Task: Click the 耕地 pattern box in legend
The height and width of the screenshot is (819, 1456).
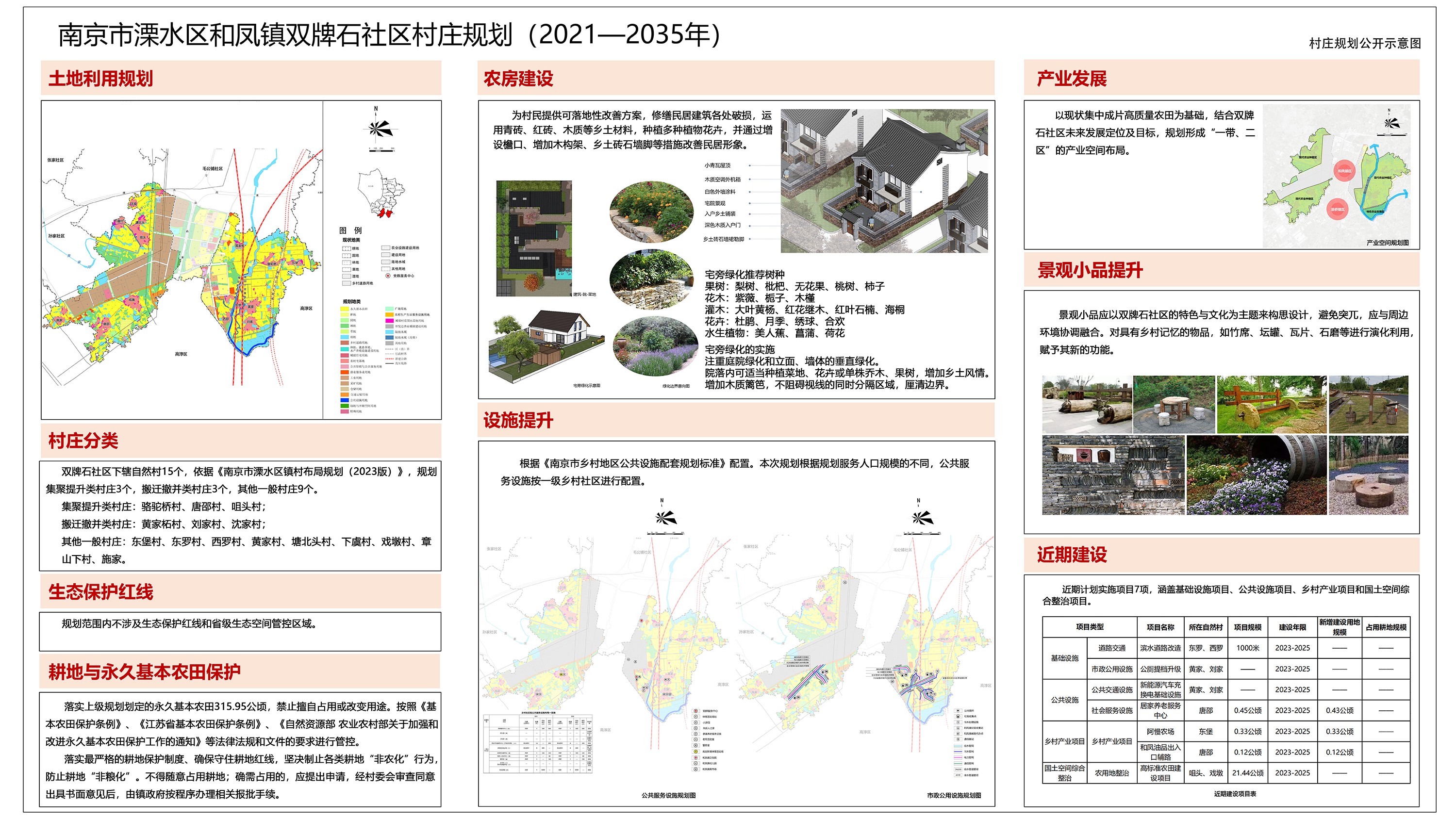Action: [x=347, y=249]
